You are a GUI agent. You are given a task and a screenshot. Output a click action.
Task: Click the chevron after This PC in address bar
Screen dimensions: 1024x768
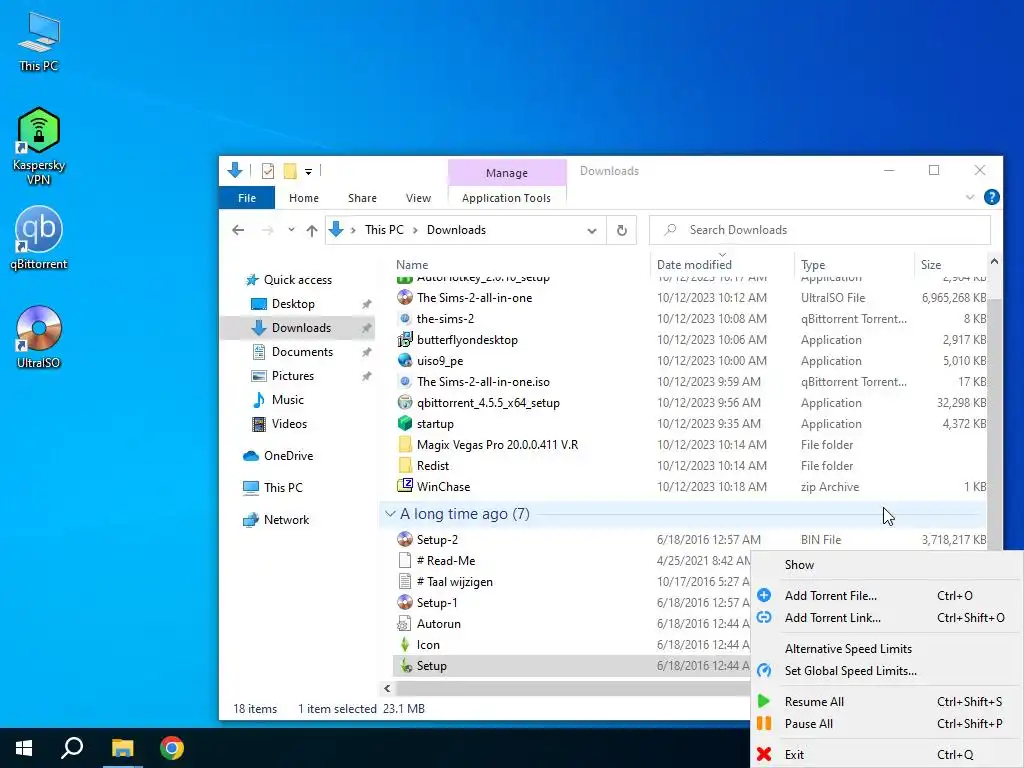pyautogui.click(x=415, y=230)
